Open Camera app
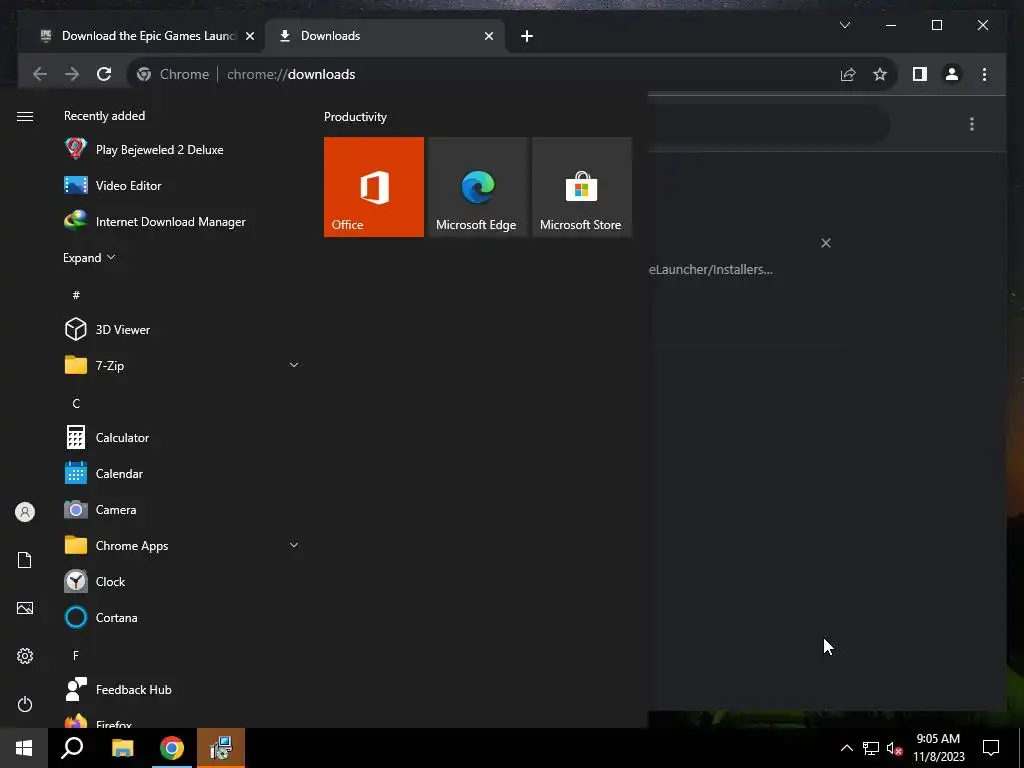 (x=182, y=509)
